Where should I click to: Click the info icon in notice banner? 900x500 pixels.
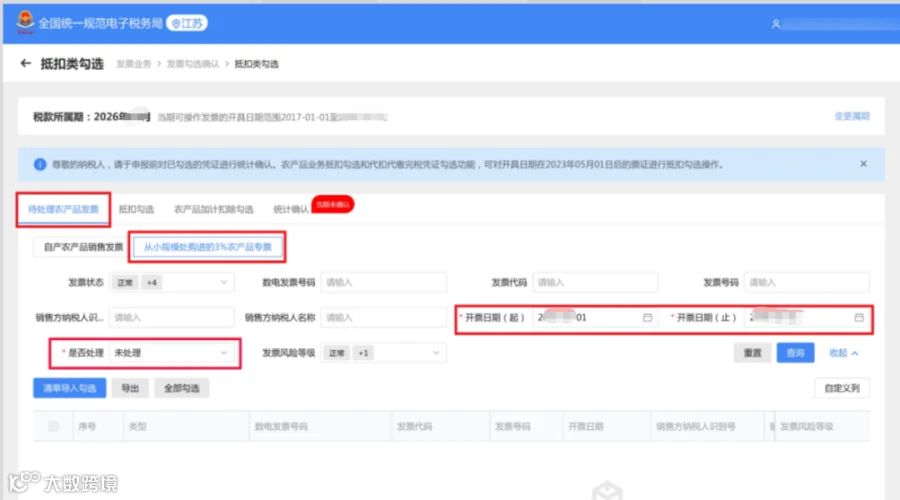(x=40, y=165)
